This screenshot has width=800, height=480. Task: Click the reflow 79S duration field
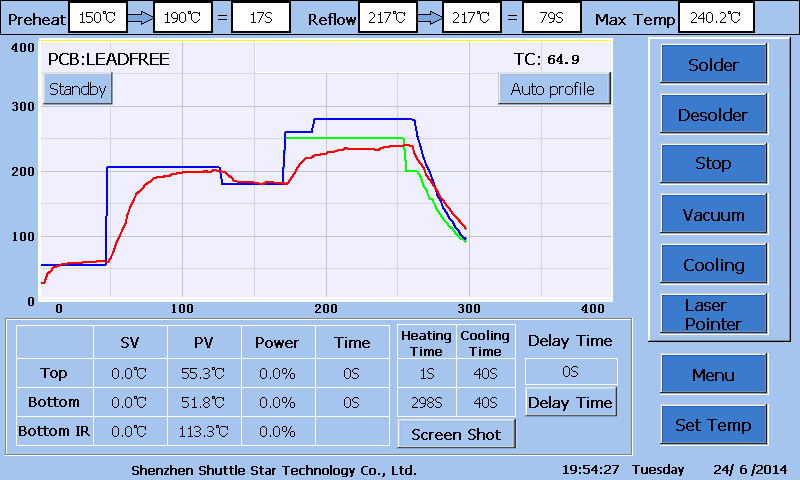point(552,18)
